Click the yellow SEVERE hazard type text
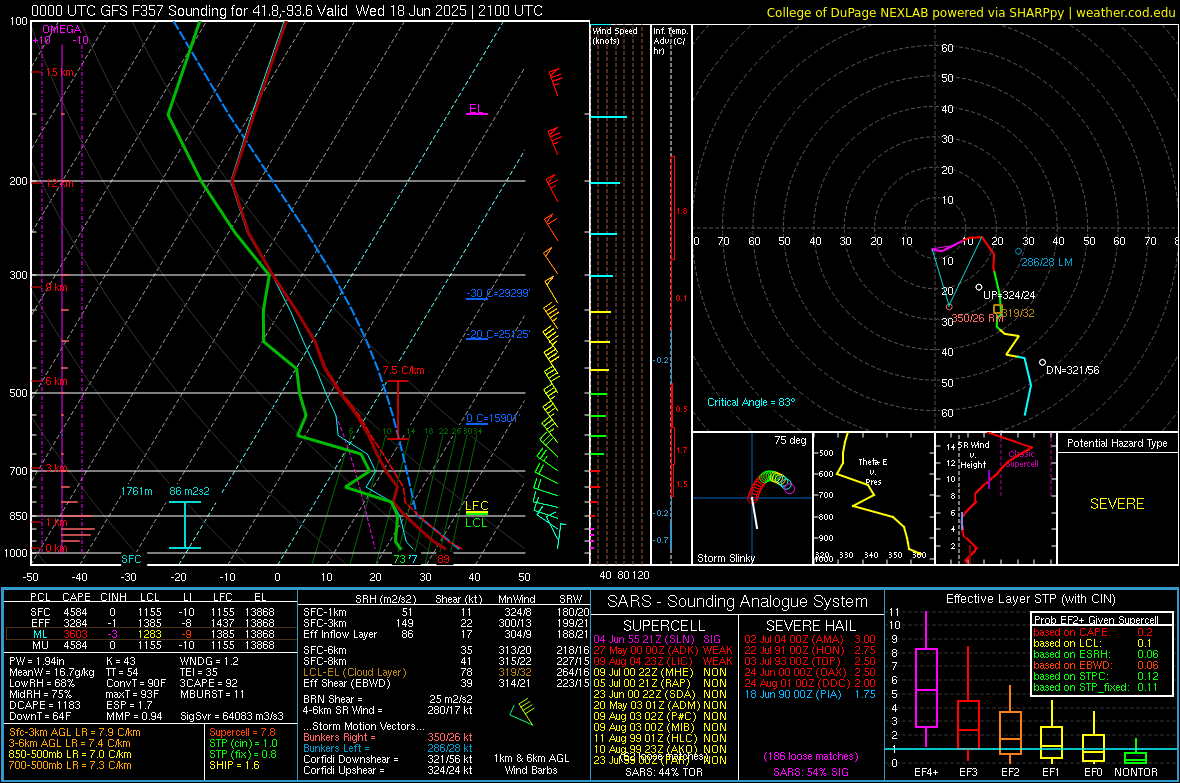The image size is (1180, 783). (1117, 504)
